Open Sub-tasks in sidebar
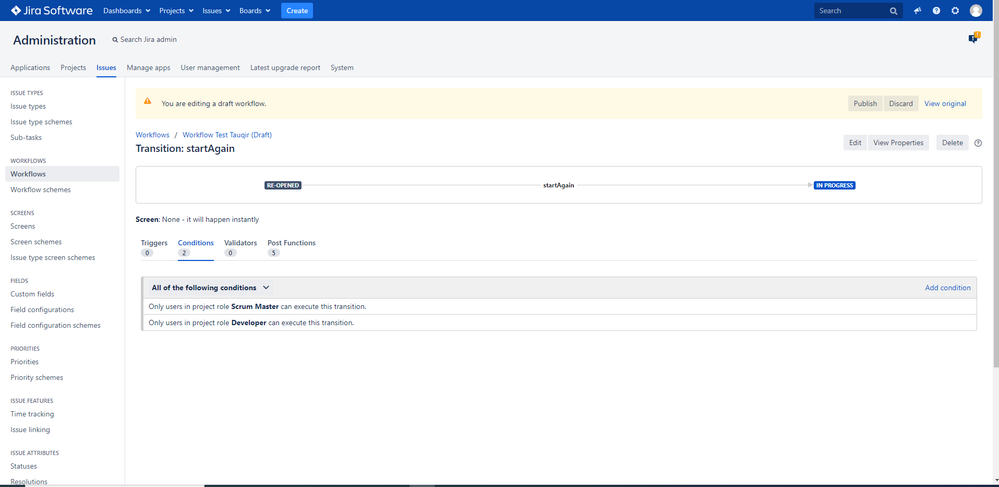999x487 pixels. [x=26, y=137]
